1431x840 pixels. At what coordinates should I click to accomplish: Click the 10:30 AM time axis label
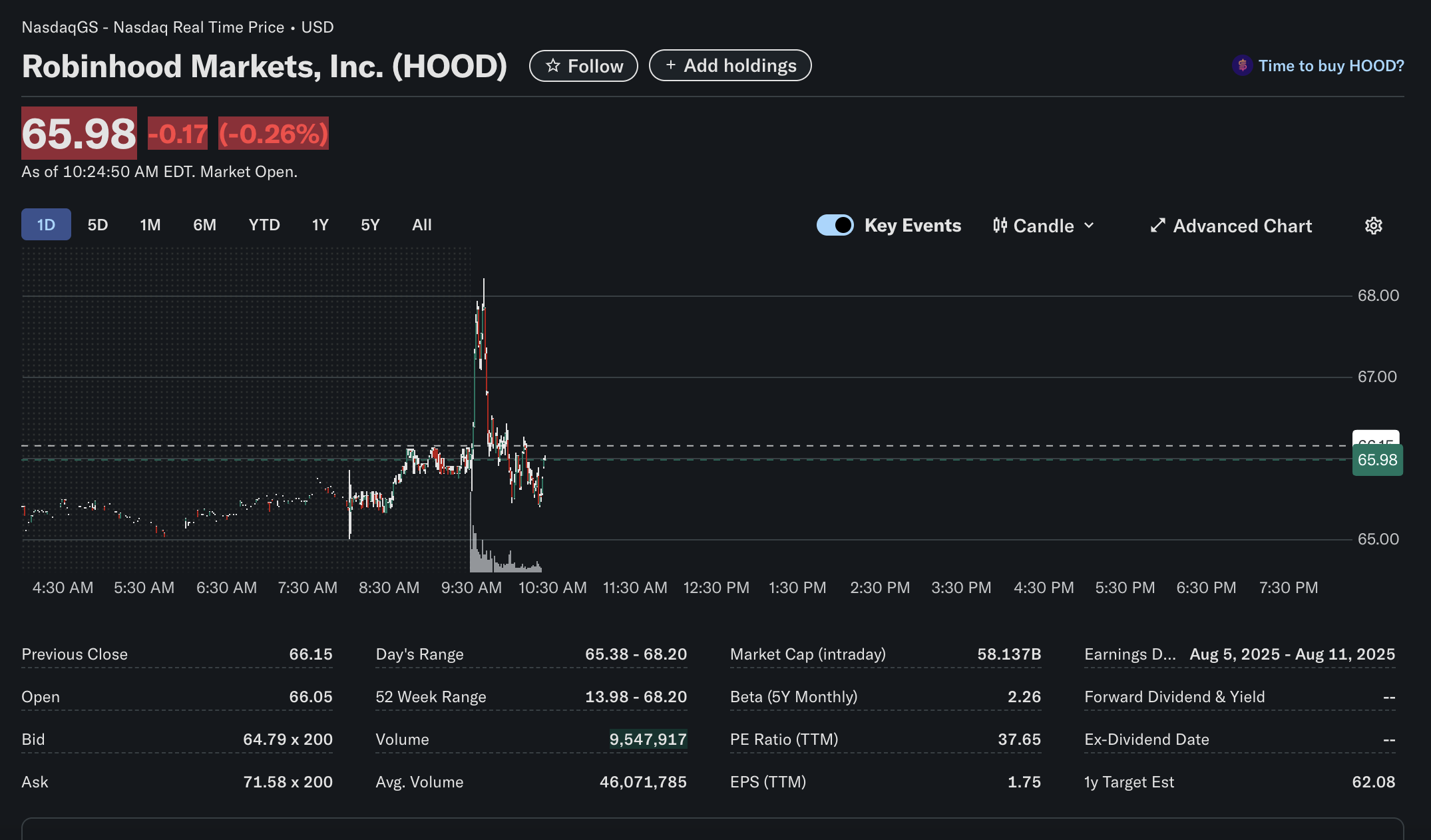(552, 588)
